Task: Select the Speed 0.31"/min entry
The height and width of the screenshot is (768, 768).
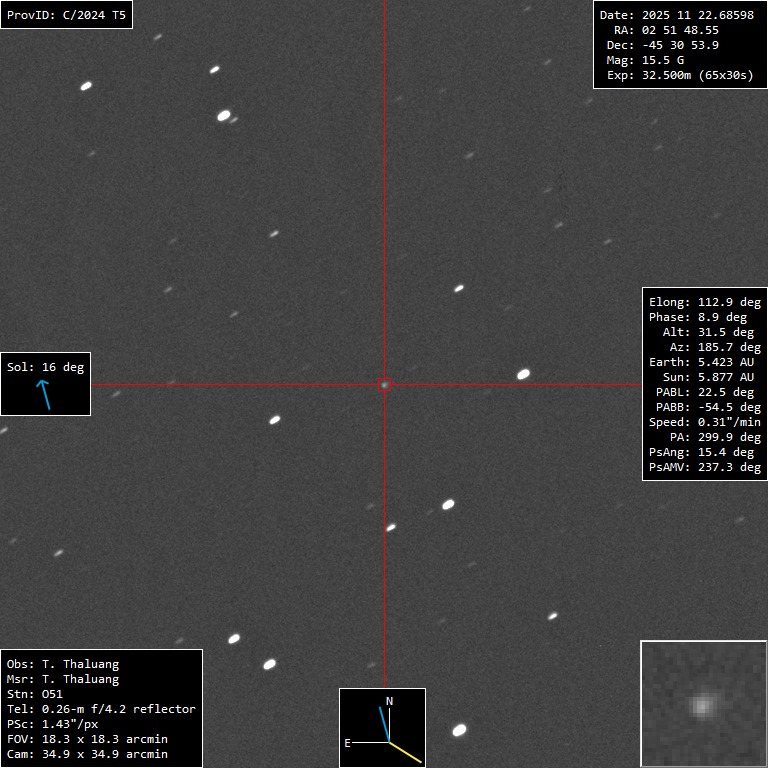Action: tap(704, 422)
